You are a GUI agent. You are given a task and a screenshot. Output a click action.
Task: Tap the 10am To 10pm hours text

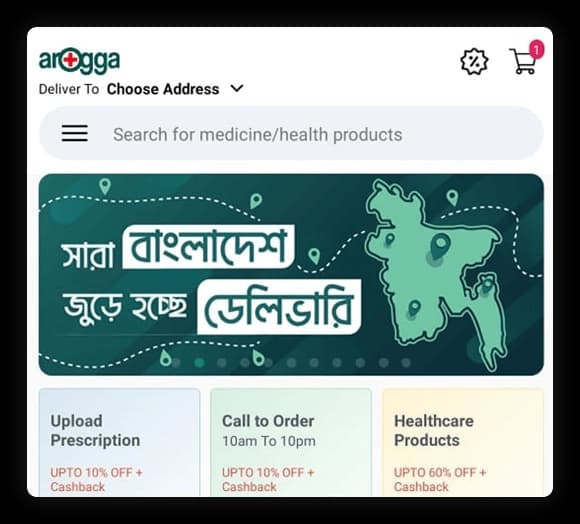(269, 441)
